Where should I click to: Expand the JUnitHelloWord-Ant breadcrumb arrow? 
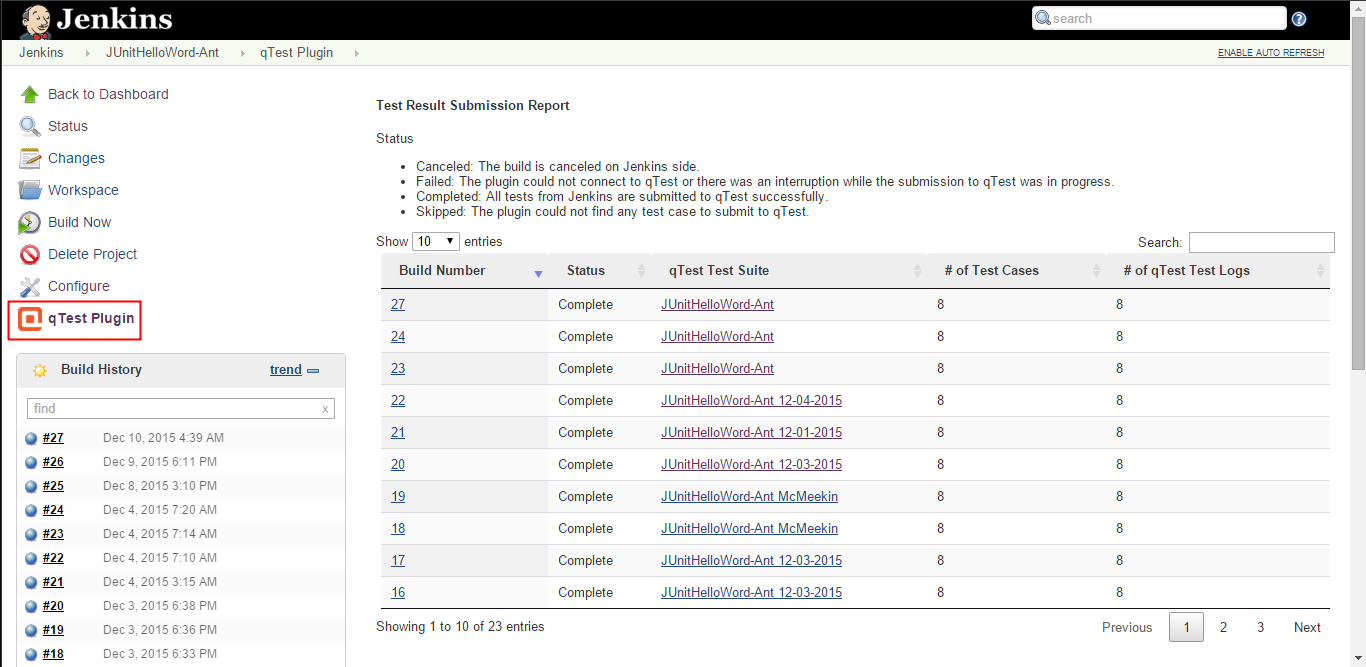(x=242, y=53)
